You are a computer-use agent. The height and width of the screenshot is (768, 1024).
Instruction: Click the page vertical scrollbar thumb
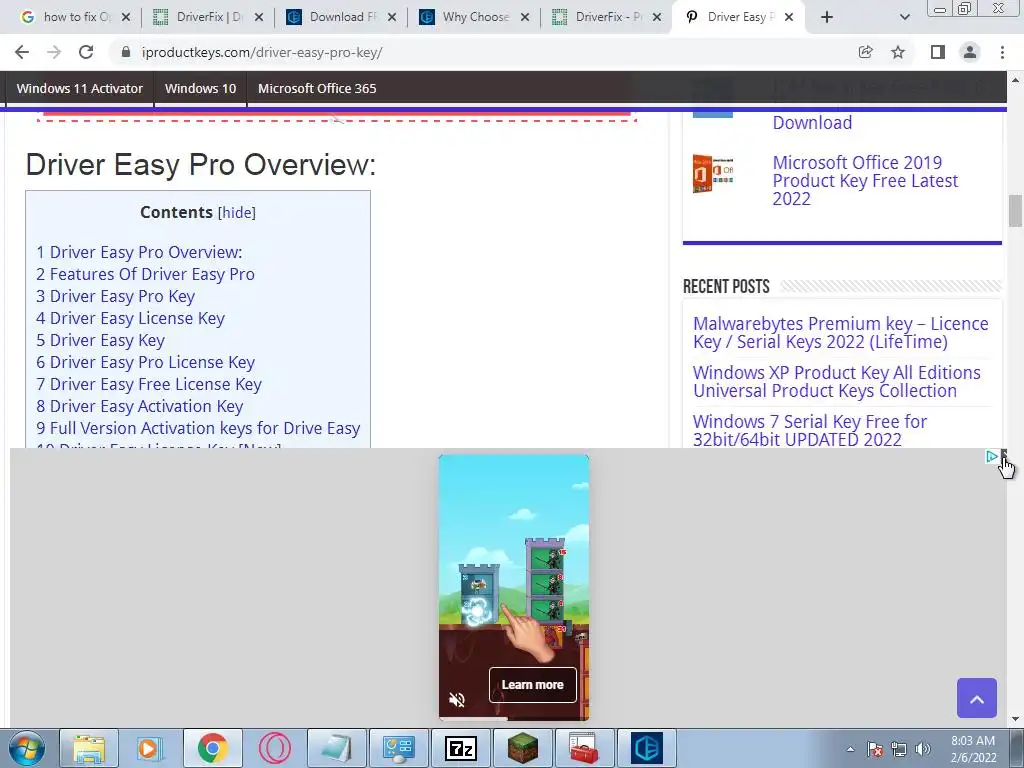point(1015,211)
